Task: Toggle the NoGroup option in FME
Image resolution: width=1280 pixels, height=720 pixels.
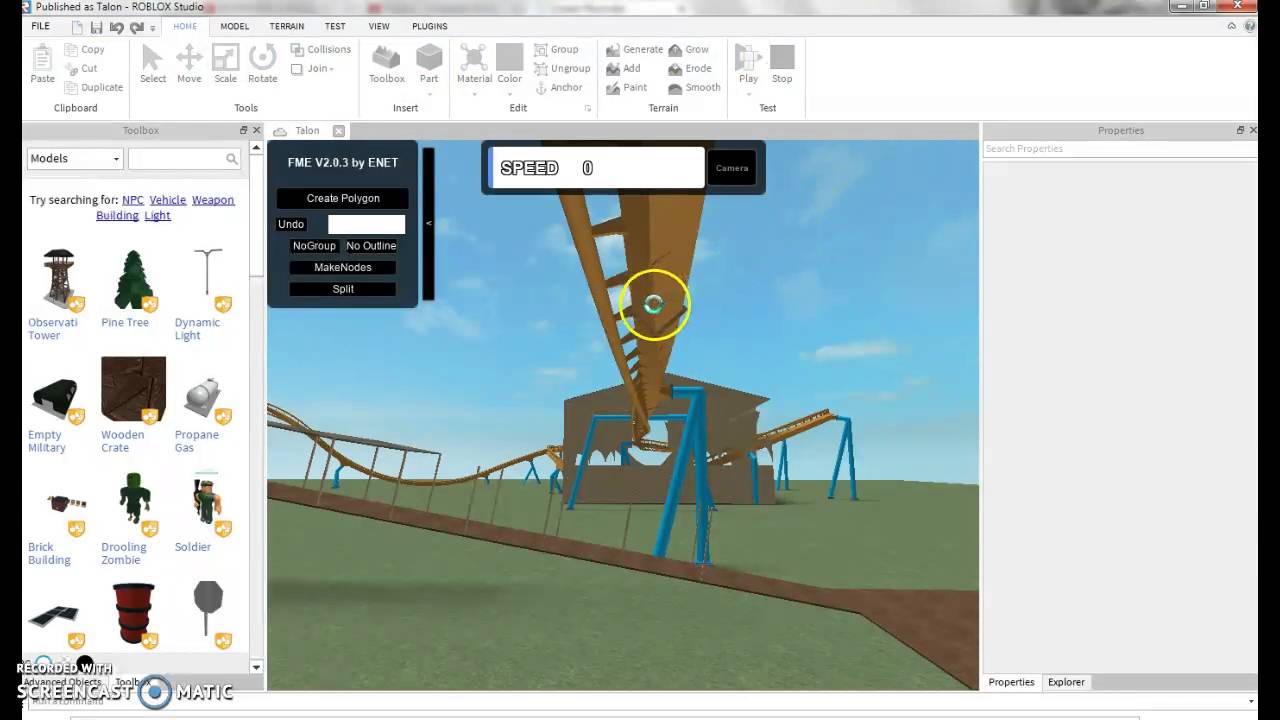Action: 314,246
